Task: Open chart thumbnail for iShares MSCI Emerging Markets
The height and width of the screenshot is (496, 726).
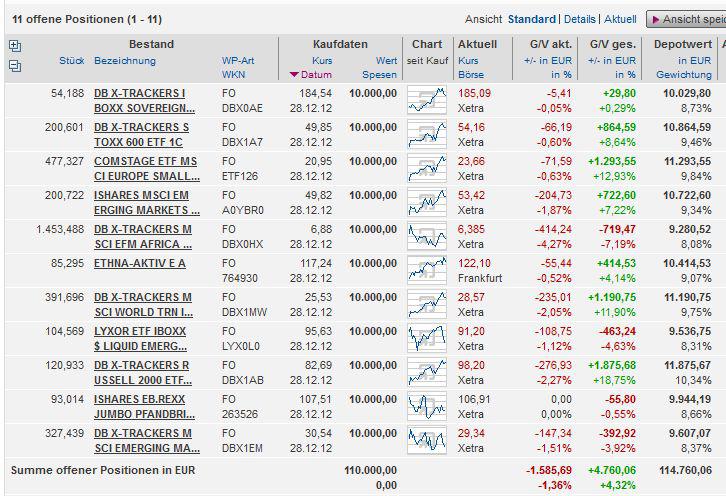Action: click(x=427, y=202)
